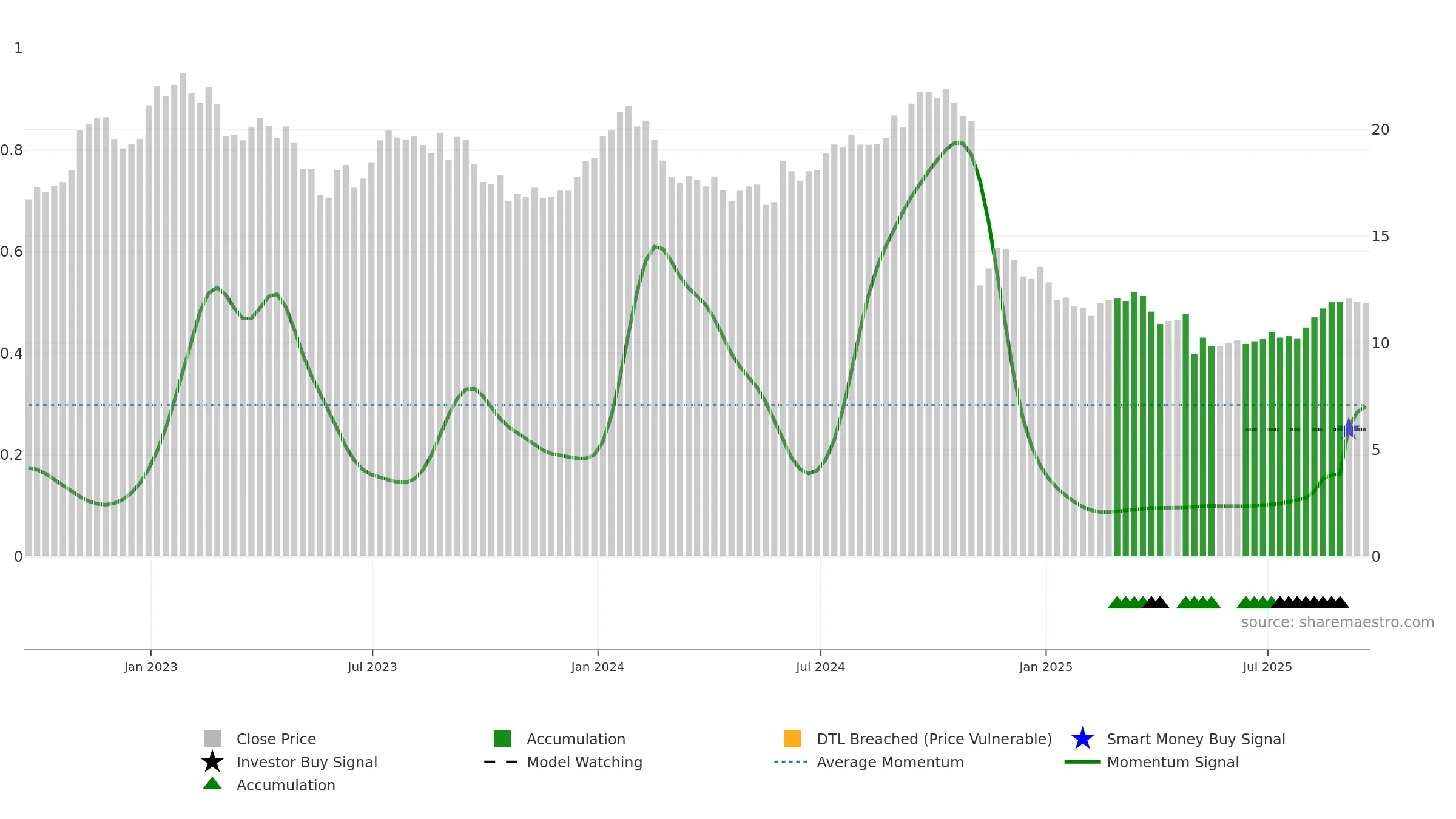Click the blue star marker on the chart

pyautogui.click(x=1349, y=429)
